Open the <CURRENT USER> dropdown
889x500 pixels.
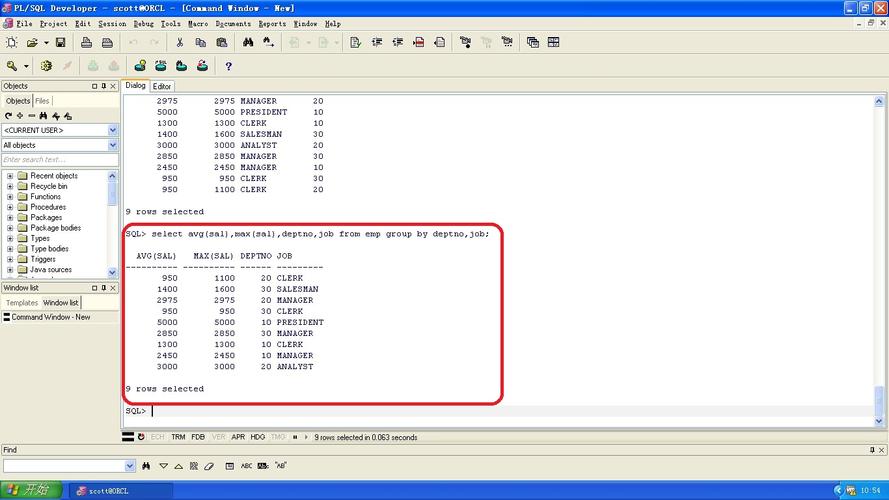coord(112,130)
